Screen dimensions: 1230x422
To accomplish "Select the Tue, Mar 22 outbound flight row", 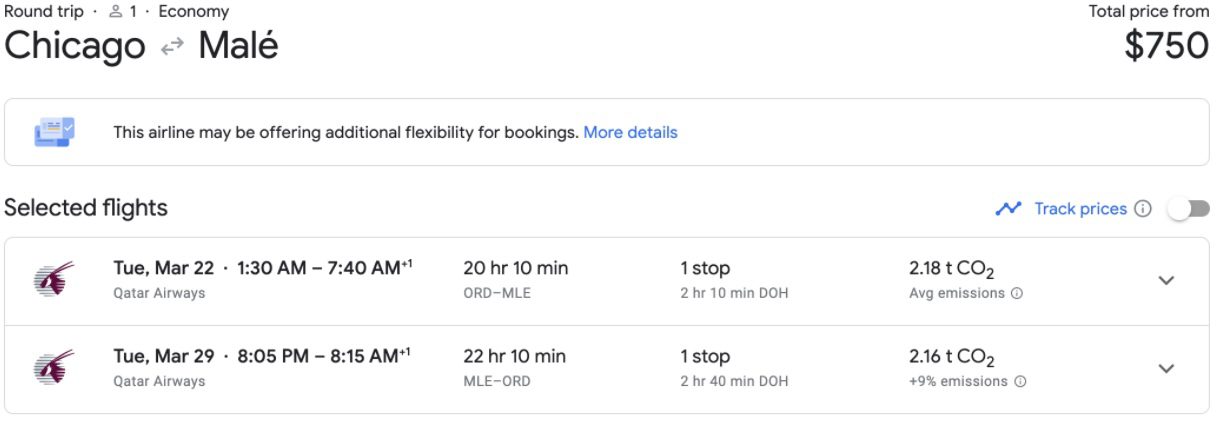I will [x=262, y=269].
